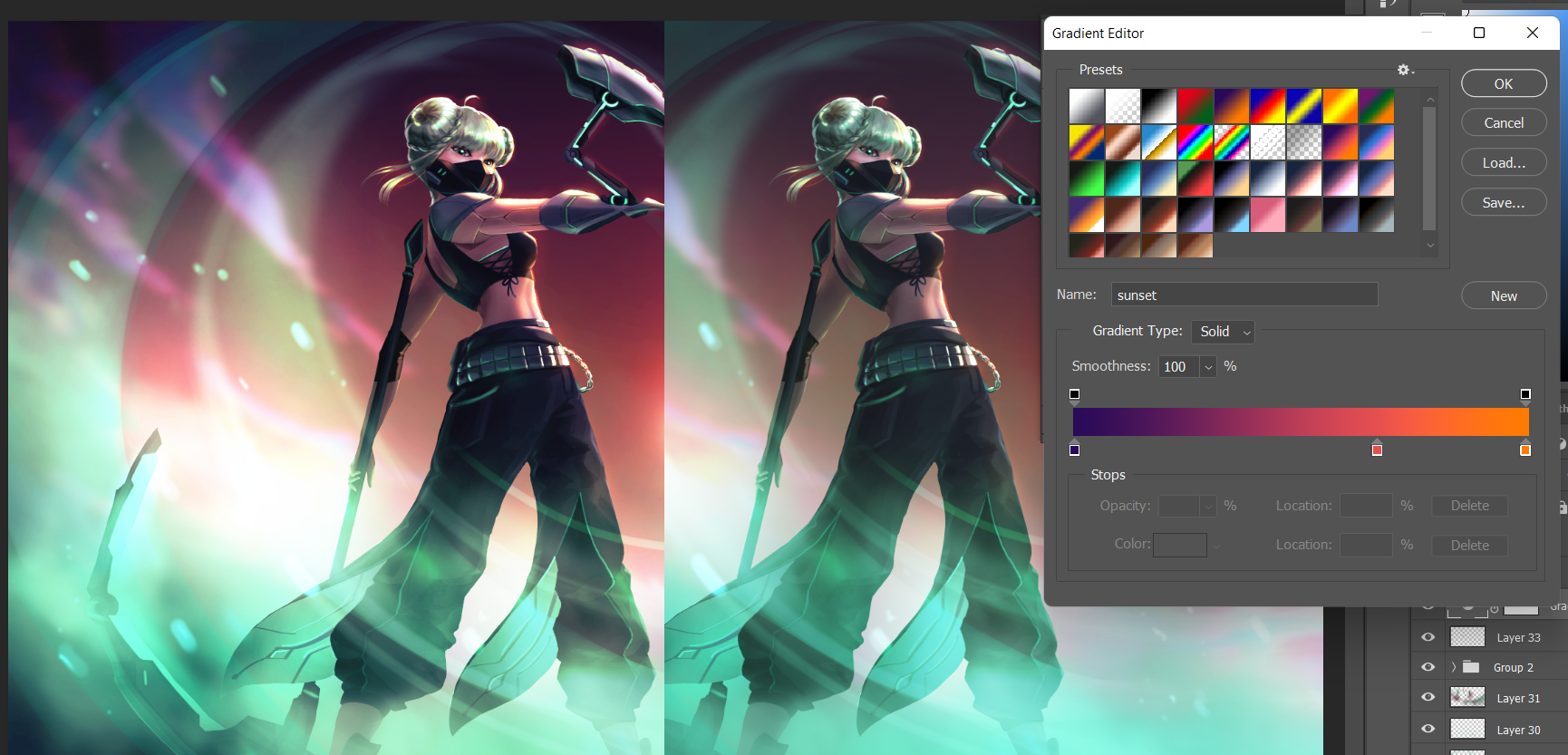1568x755 pixels.
Task: Click the stop Color swatch box
Action: point(1180,545)
